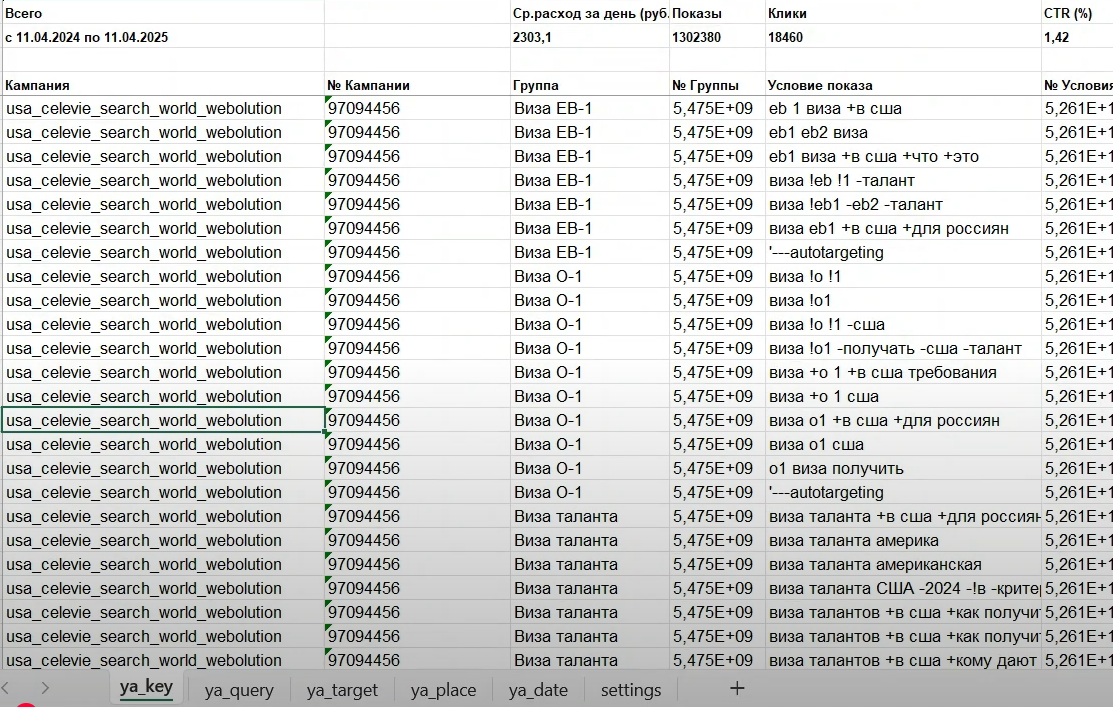The width and height of the screenshot is (1113, 707).
Task: Click 5,475E+09 in the виза о1 сша row
Action: click(x=717, y=445)
